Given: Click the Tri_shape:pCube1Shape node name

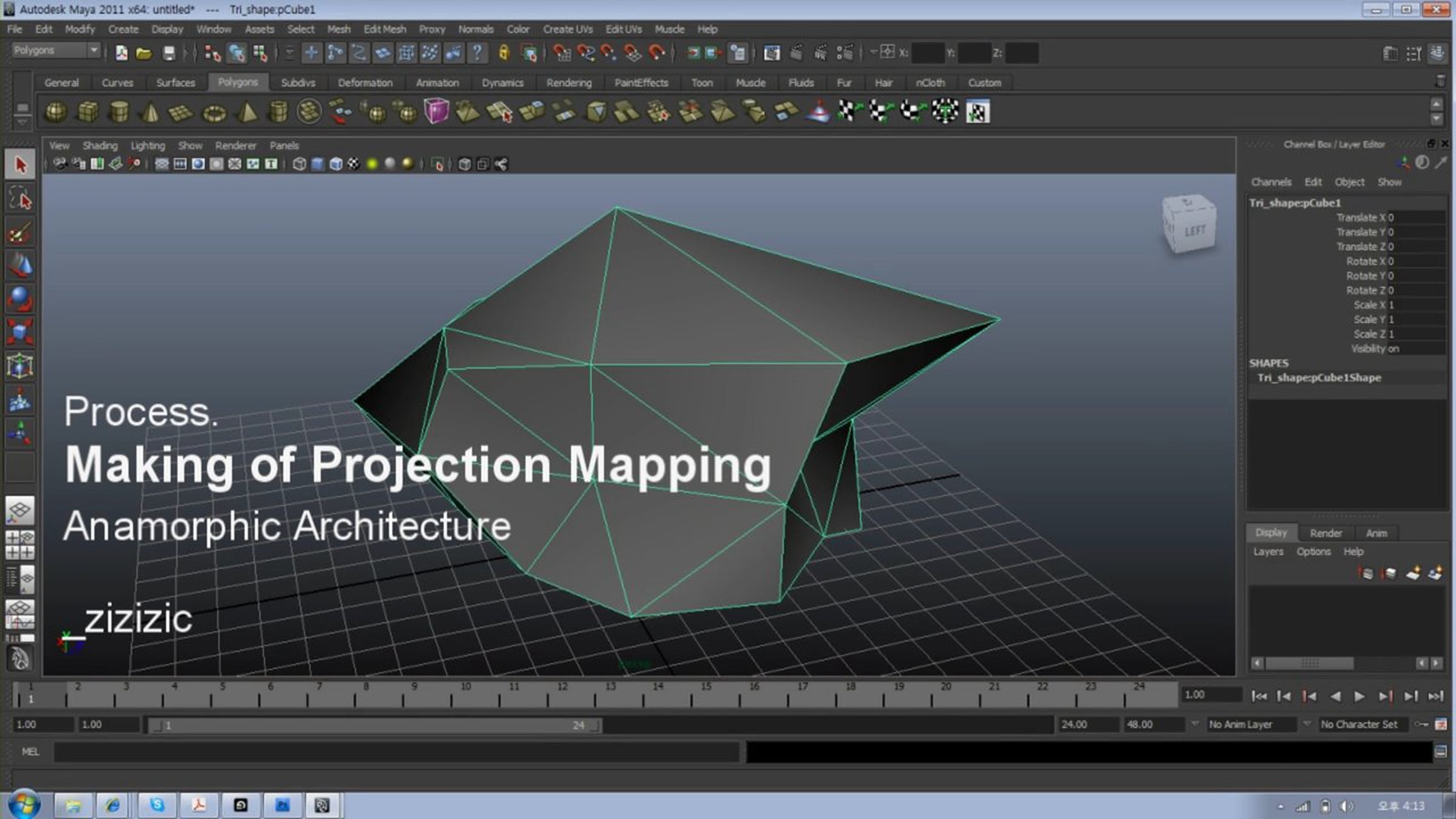Looking at the screenshot, I should click(1319, 377).
